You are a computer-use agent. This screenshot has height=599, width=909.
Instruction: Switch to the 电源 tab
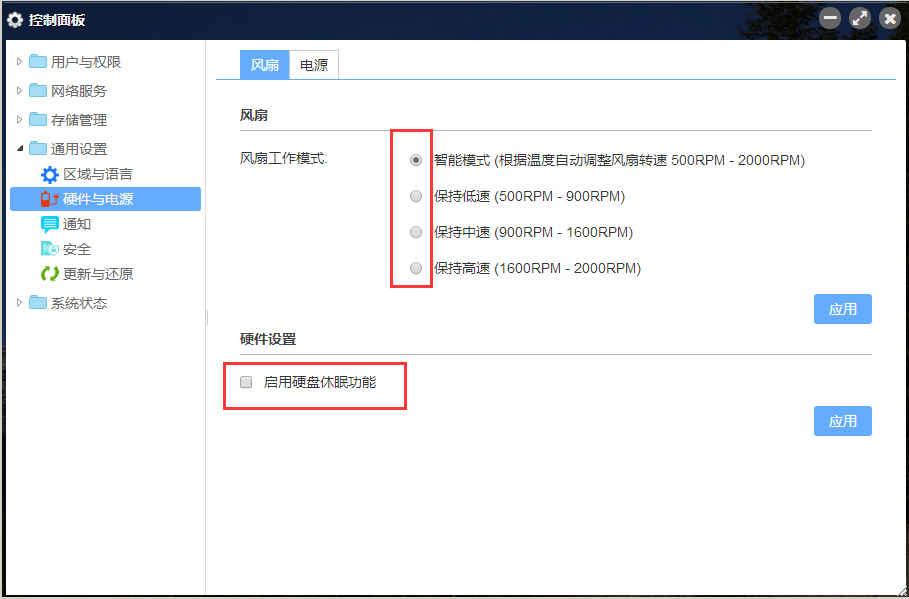tap(314, 65)
